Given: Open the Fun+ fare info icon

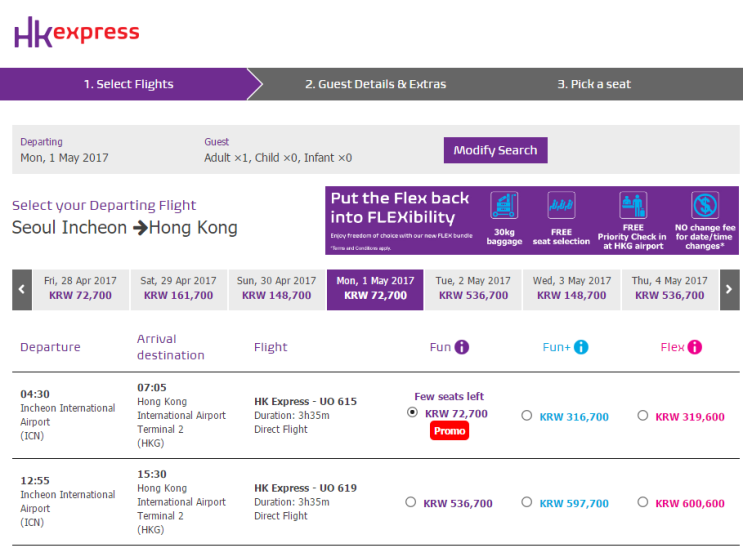Looking at the screenshot, I should pyautogui.click(x=581, y=347).
